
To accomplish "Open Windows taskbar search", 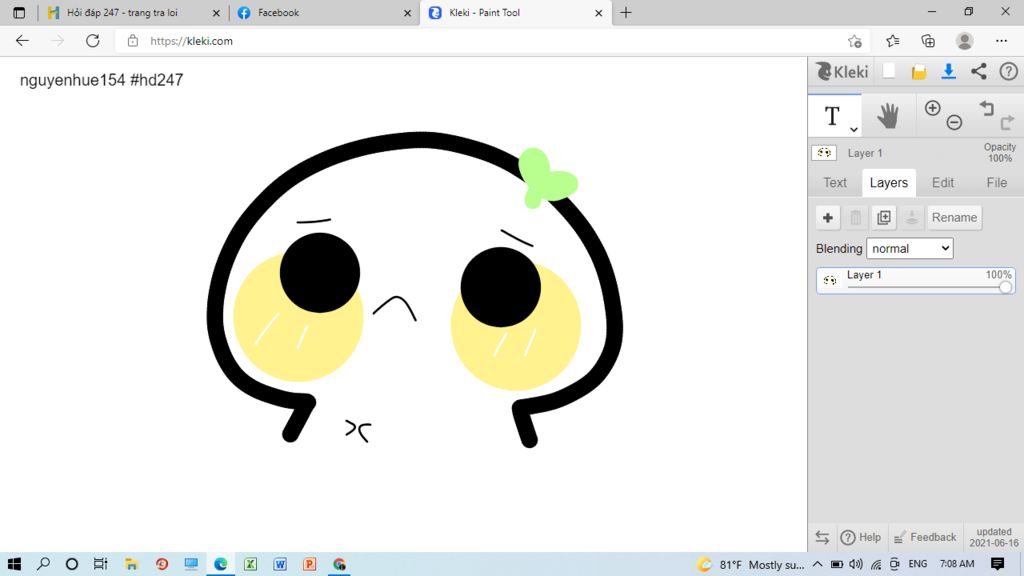I will [x=43, y=564].
